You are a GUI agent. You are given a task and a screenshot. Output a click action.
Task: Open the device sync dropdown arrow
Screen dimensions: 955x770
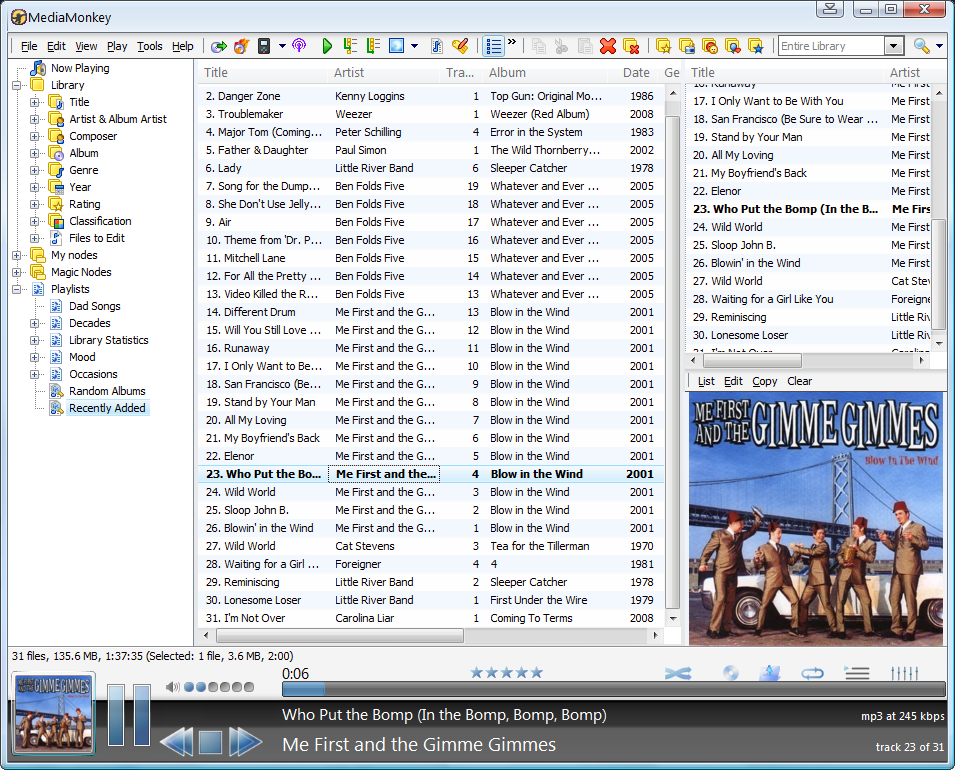coord(282,46)
